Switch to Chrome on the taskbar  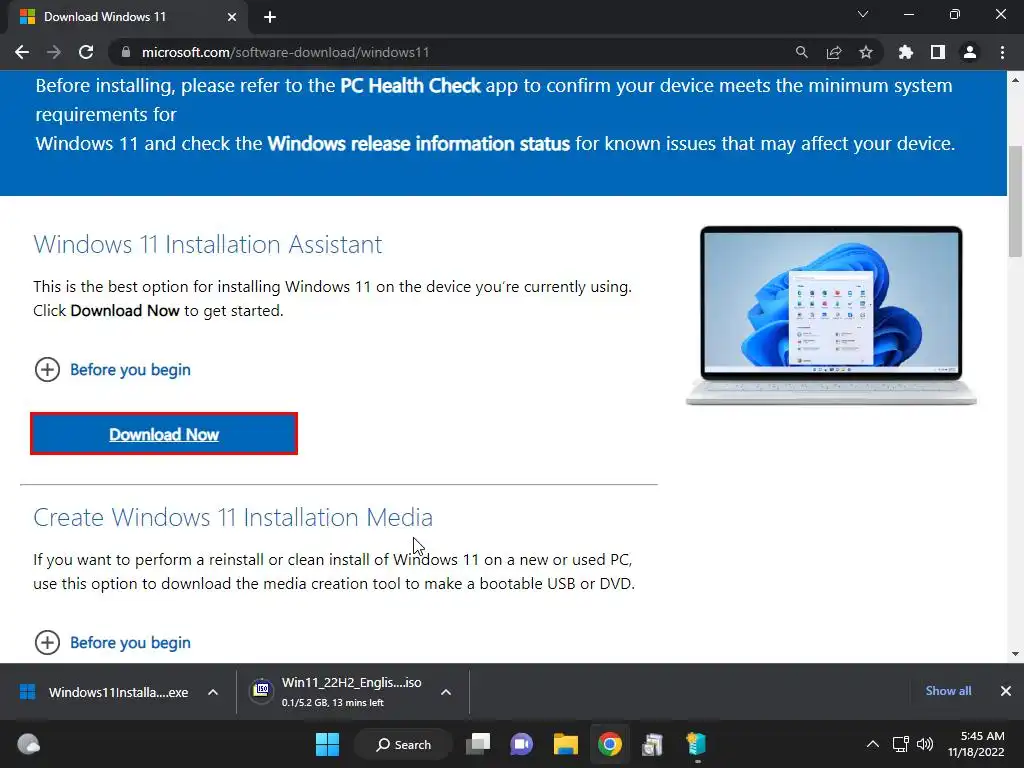[x=610, y=744]
